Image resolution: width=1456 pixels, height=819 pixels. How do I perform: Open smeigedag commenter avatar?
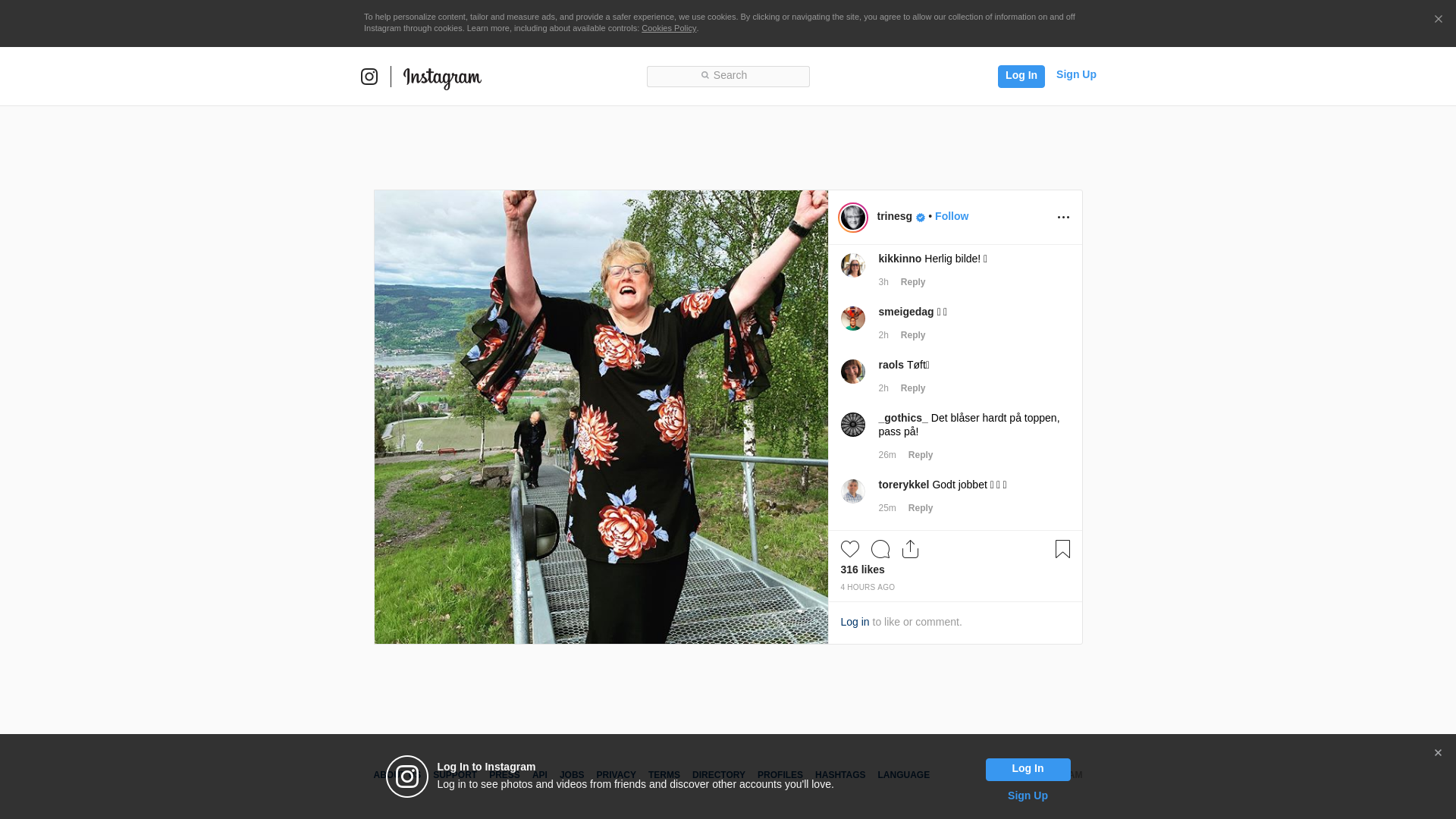point(853,318)
